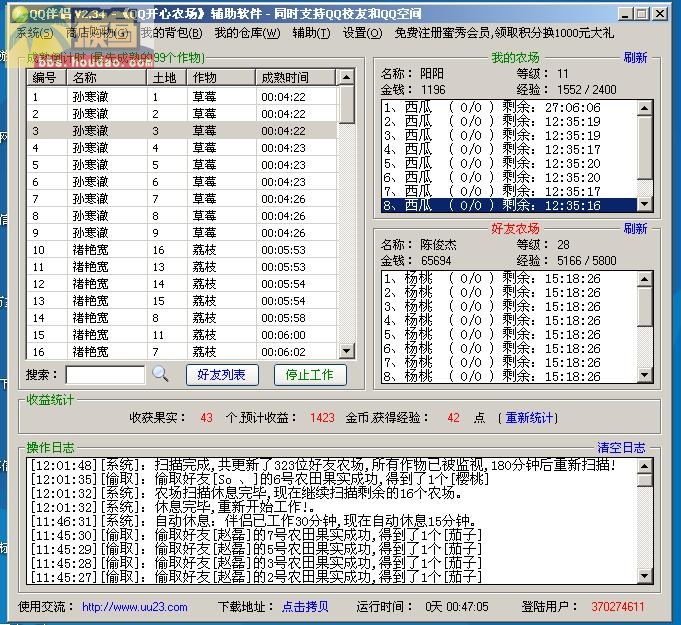Sort by the 成熟时间 column header
Screen dimensions: 681x625
296,77
